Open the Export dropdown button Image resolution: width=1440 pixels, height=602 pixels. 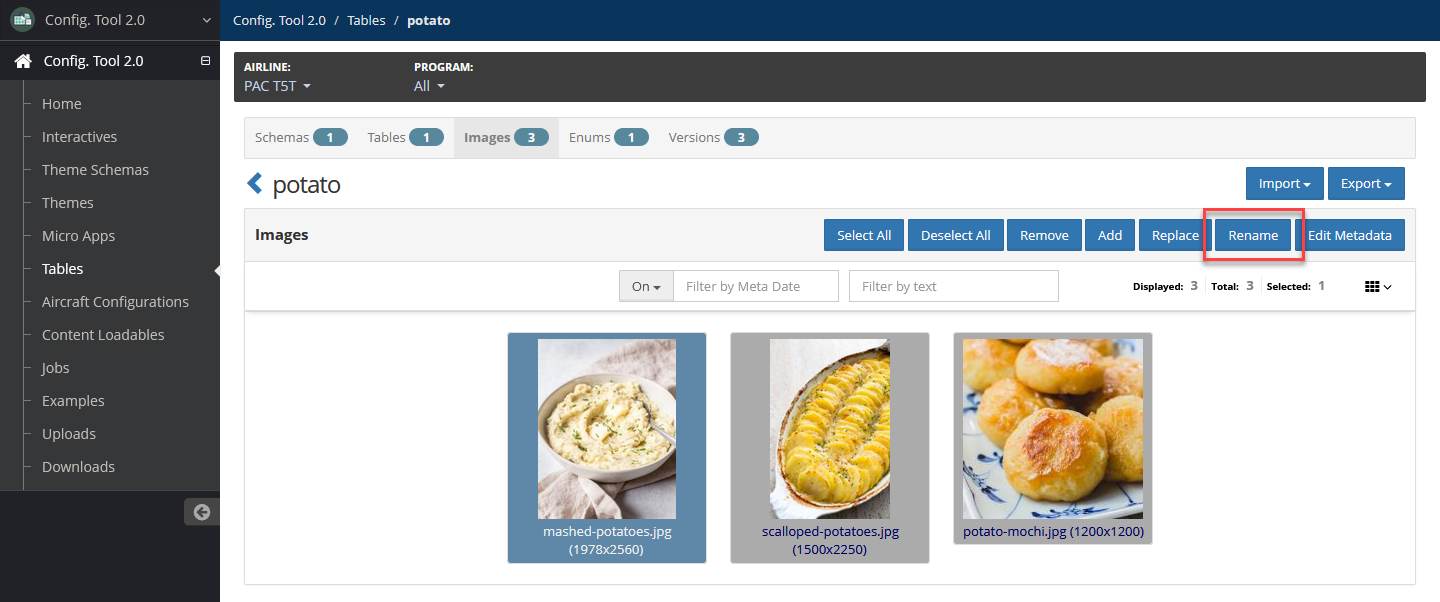[1366, 184]
